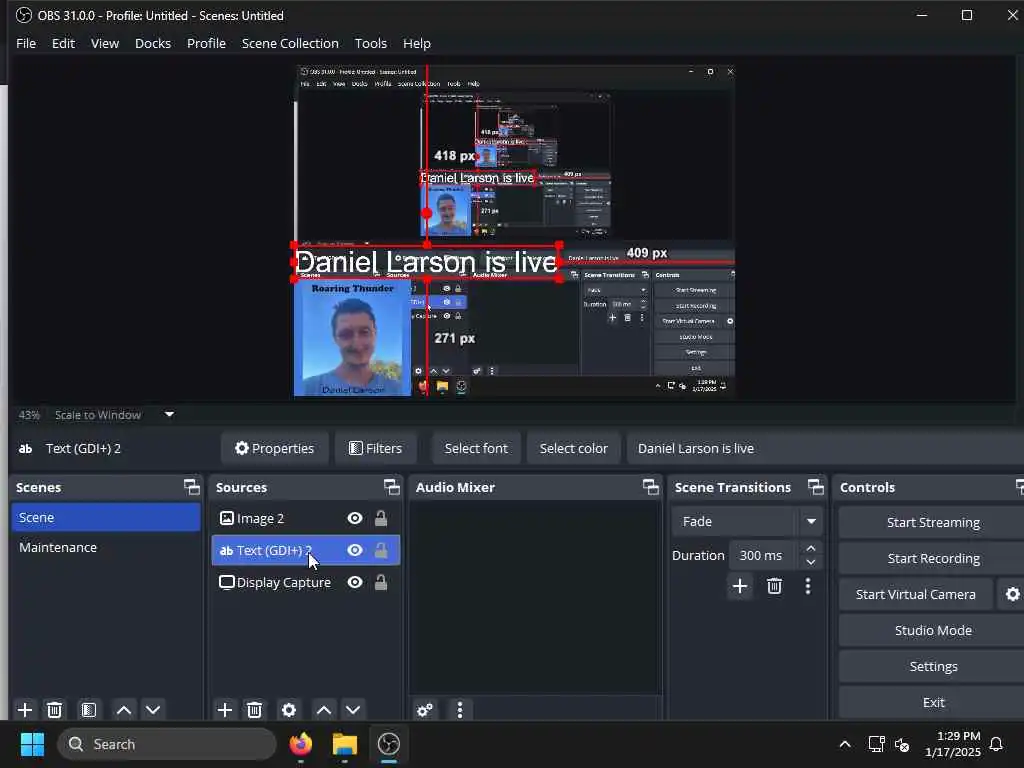Open the Docks menu
The image size is (1024, 768).
click(153, 43)
